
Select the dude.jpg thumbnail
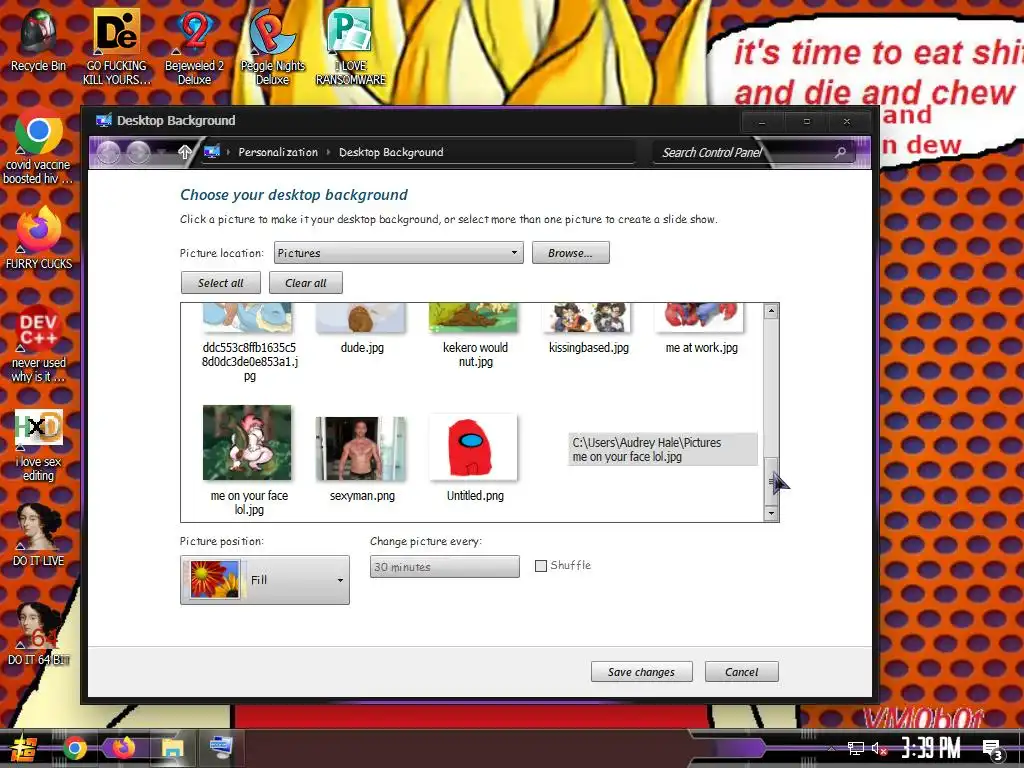click(x=361, y=317)
